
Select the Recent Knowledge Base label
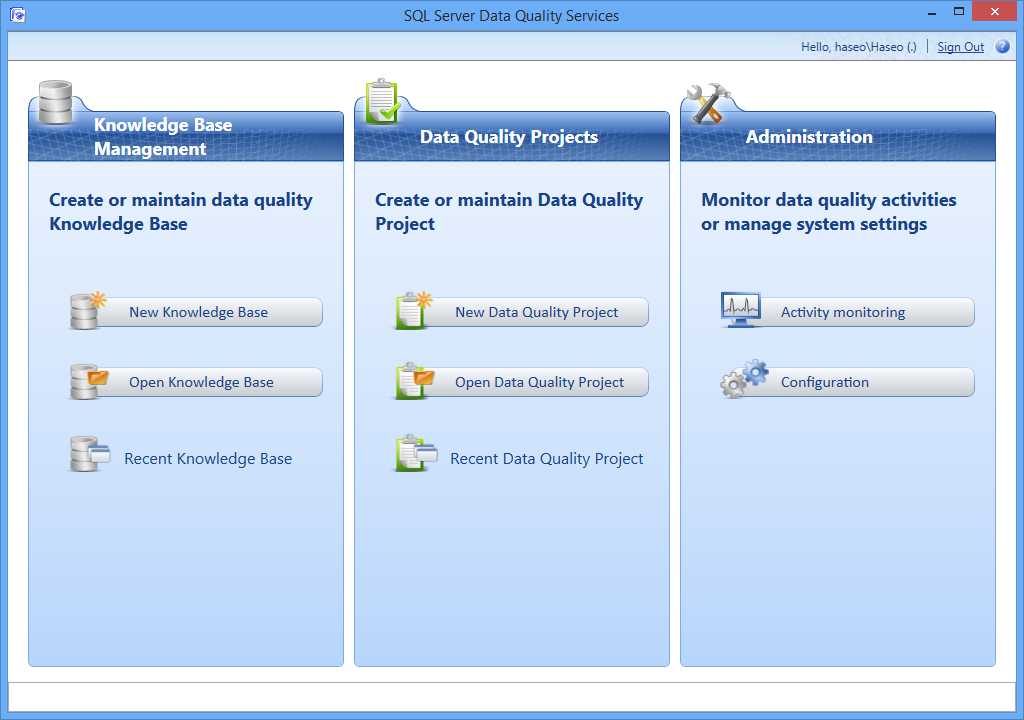208,459
